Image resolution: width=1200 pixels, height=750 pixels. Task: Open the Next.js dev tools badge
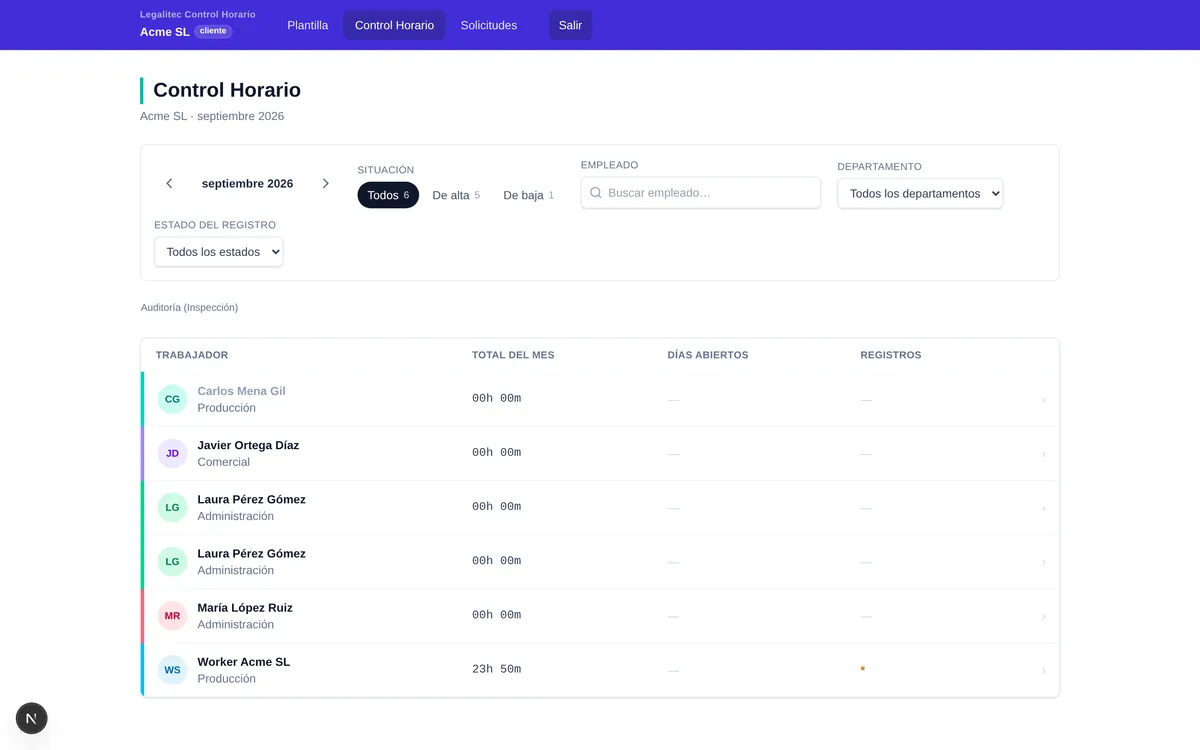pyautogui.click(x=32, y=718)
